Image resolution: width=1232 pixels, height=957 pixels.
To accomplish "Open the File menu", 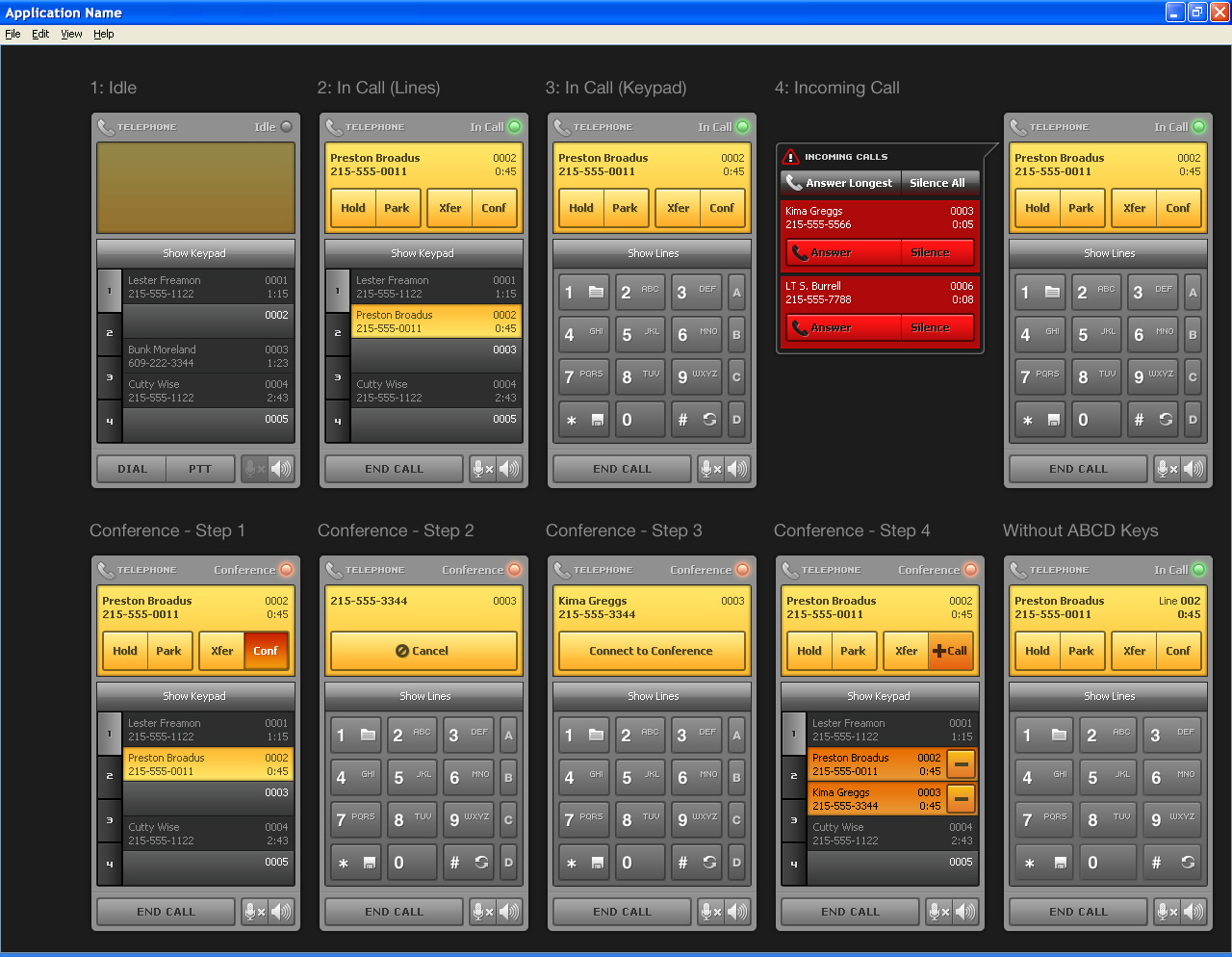I will point(13,34).
